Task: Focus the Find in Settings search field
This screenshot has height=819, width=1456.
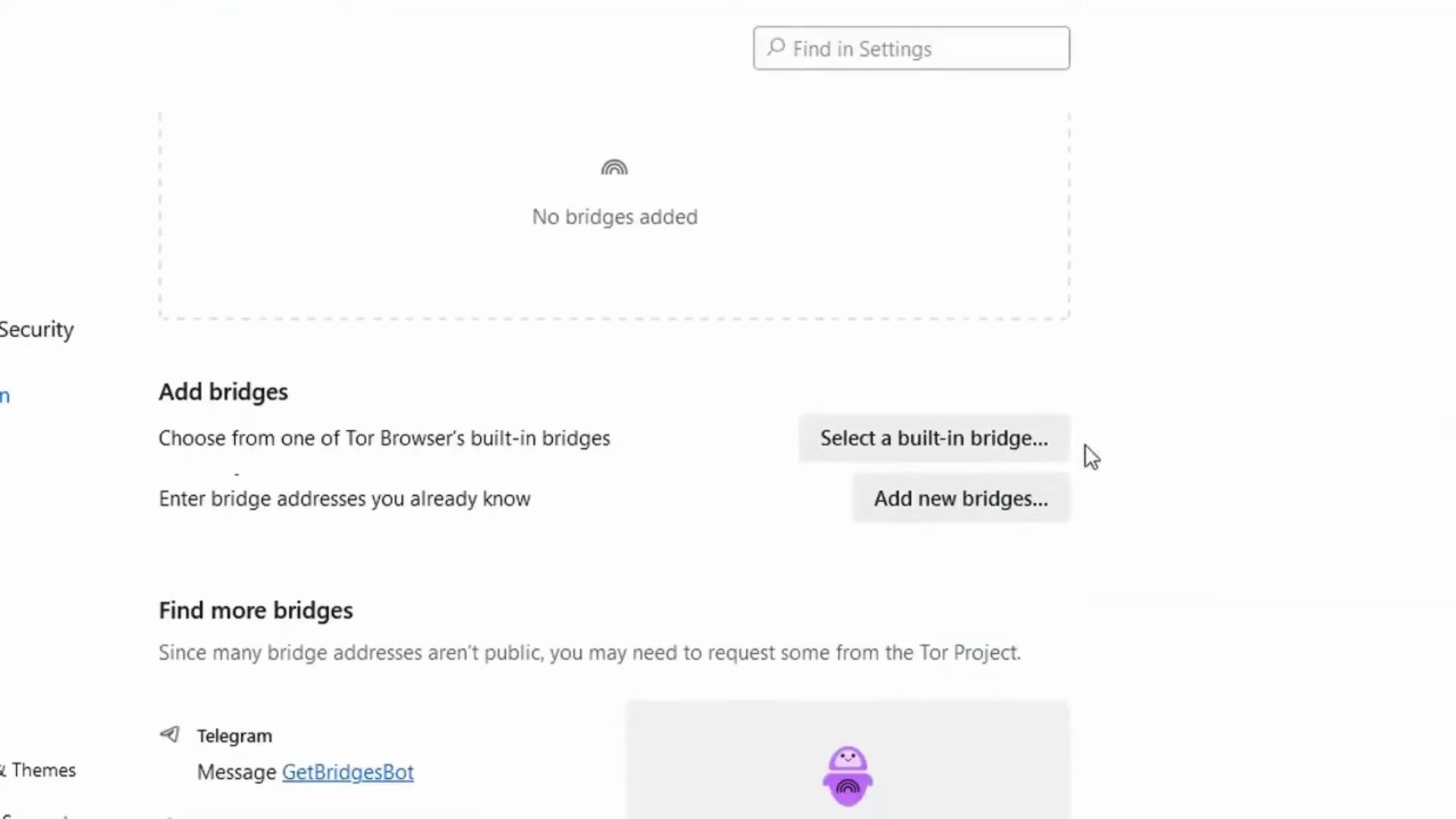Action: (912, 49)
